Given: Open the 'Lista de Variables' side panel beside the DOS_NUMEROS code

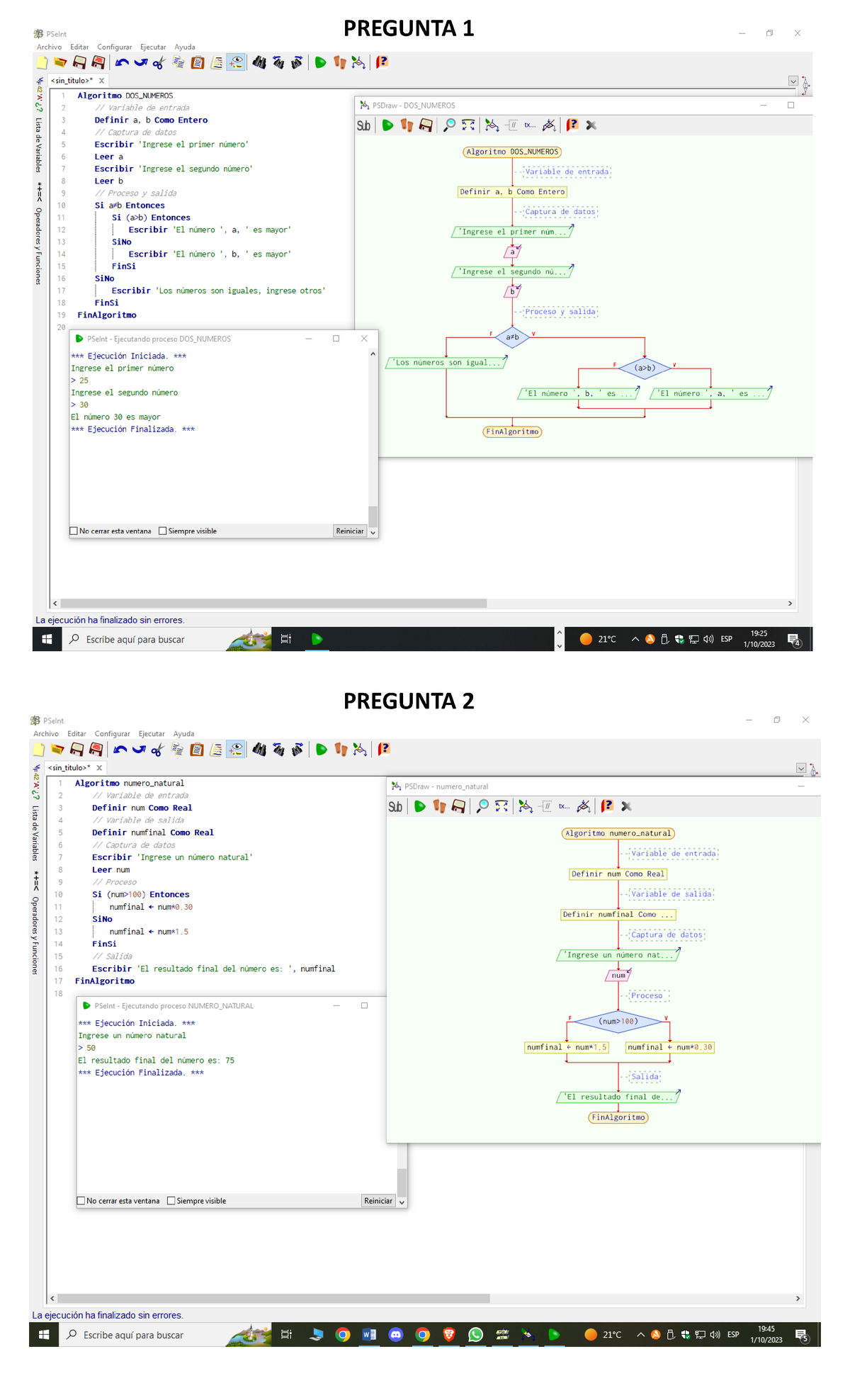Looking at the screenshot, I should click(x=38, y=145).
